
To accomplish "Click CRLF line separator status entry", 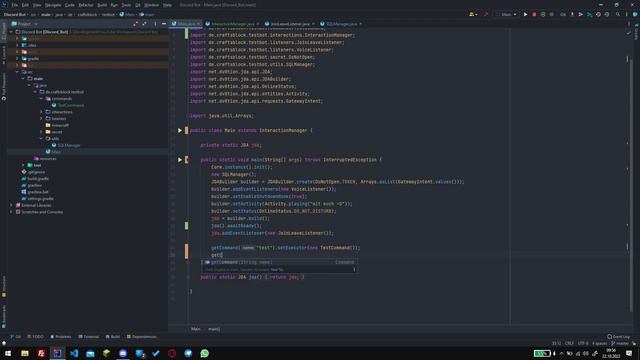I will pyautogui.click(x=569, y=344).
